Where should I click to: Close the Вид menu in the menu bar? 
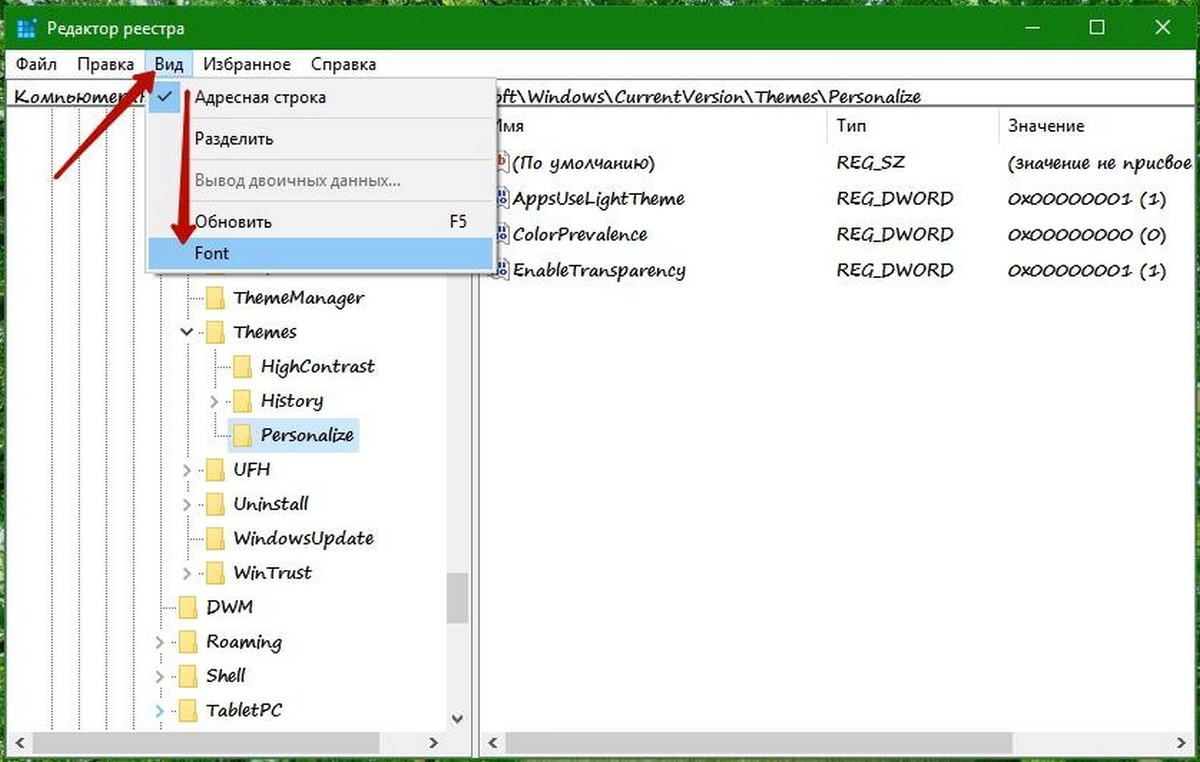pos(169,64)
